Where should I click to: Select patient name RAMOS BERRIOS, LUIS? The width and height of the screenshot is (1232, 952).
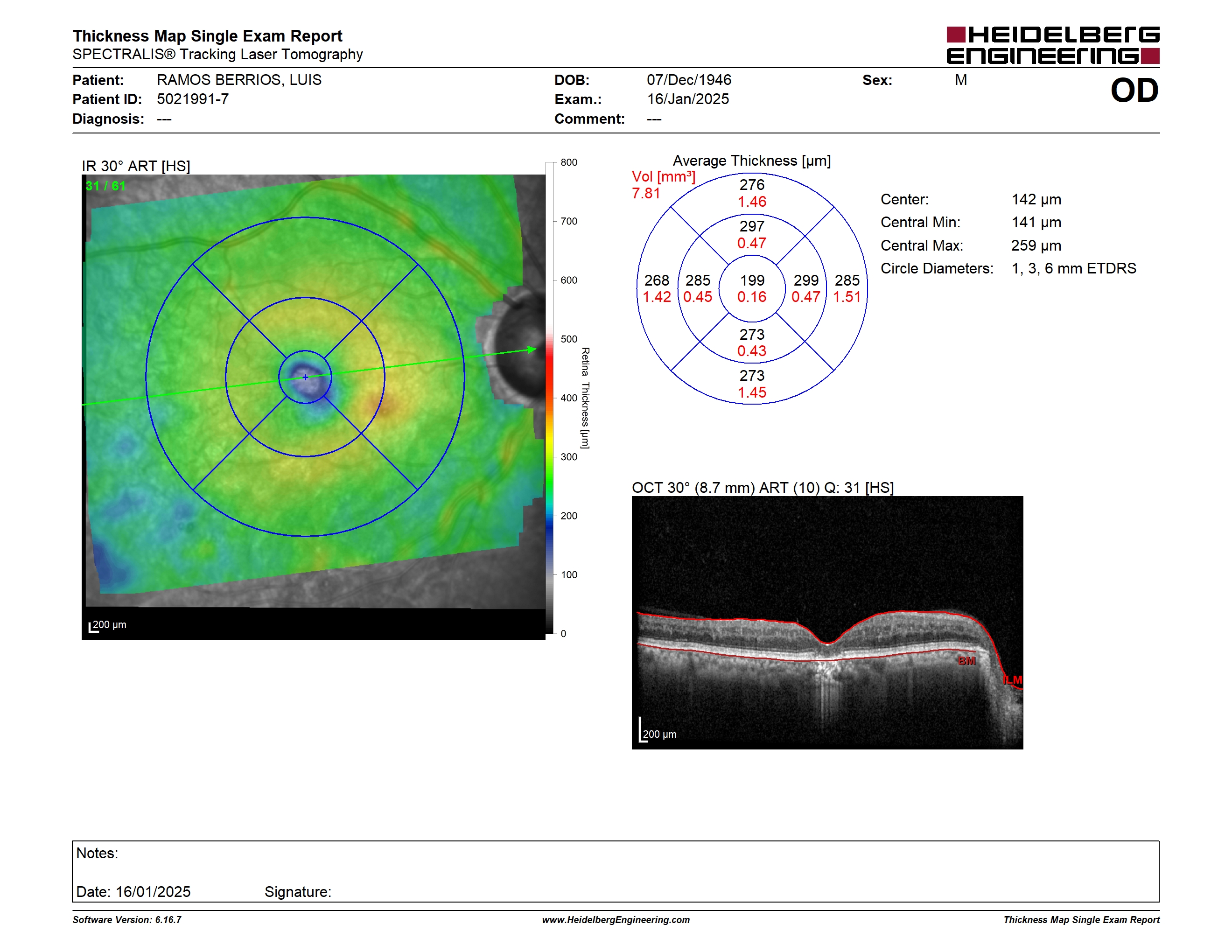point(239,80)
